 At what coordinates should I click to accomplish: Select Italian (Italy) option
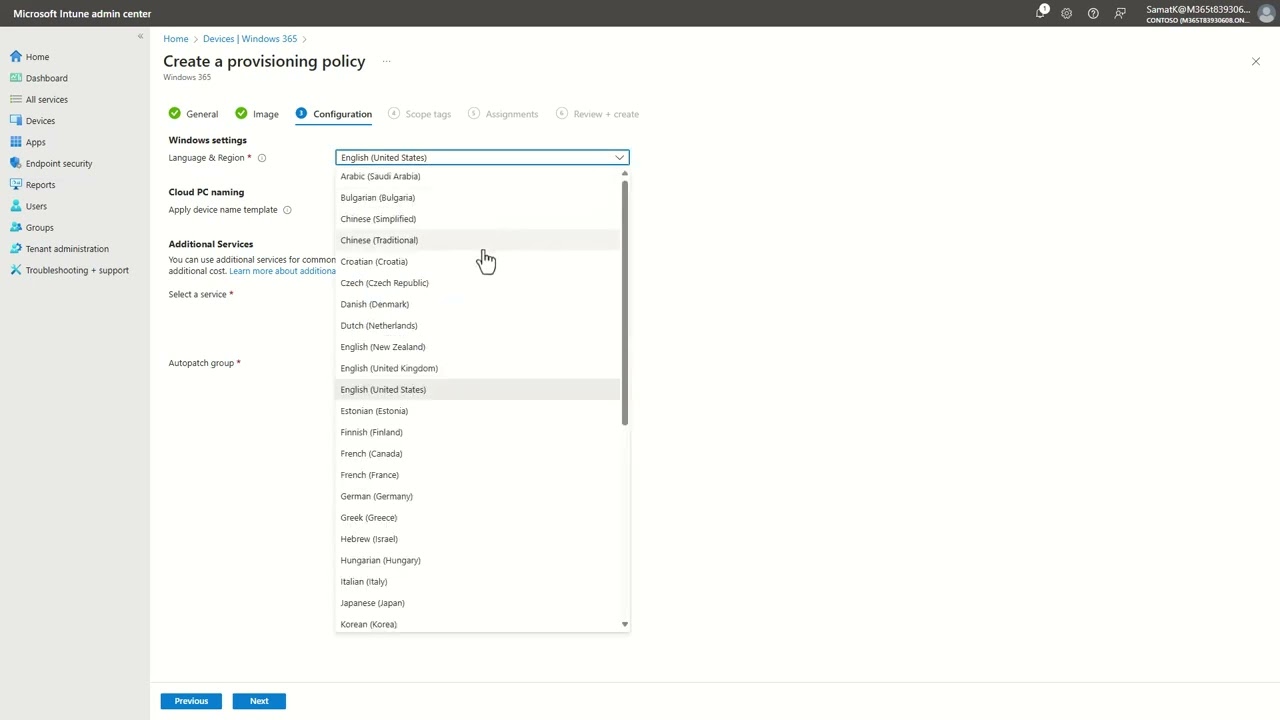(478, 582)
